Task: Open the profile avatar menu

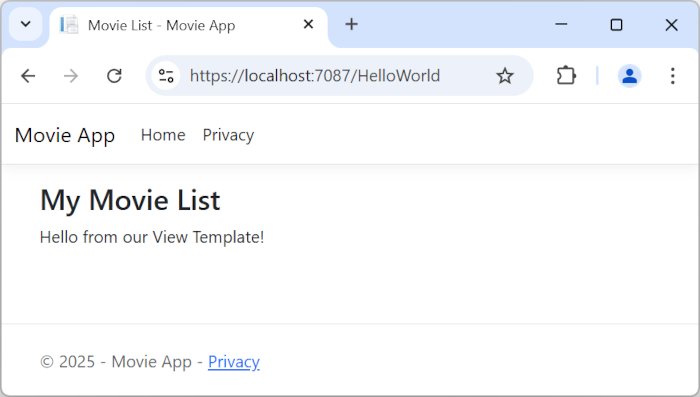Action: pos(629,75)
